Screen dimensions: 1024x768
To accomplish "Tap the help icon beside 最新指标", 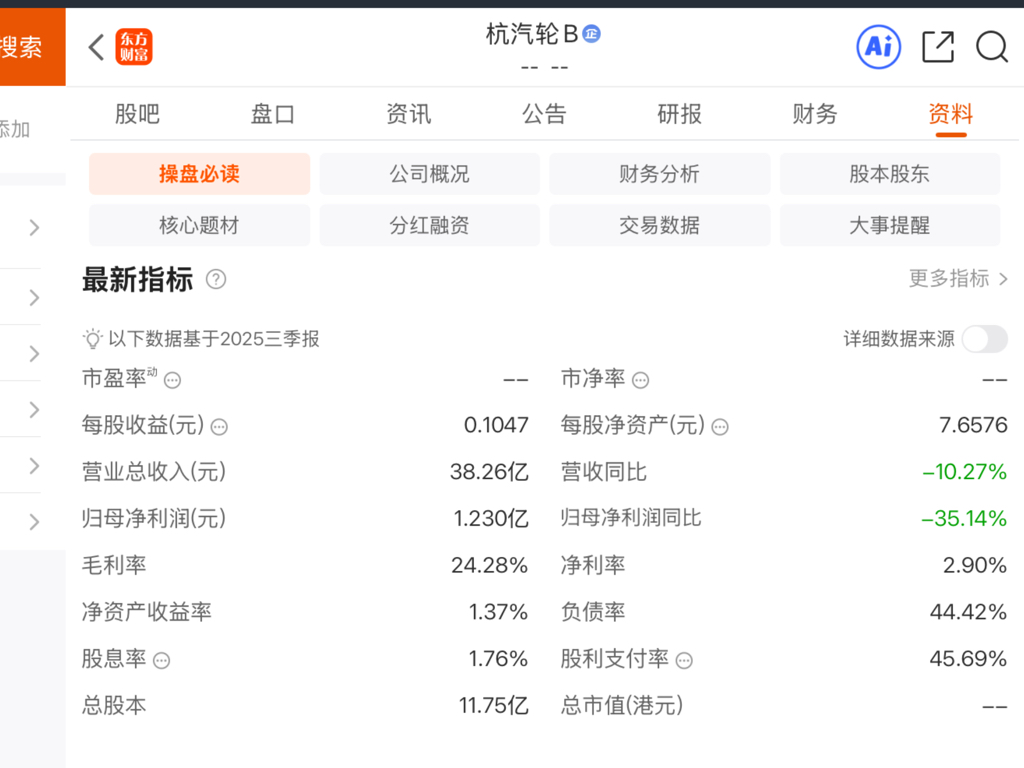I will point(216,280).
